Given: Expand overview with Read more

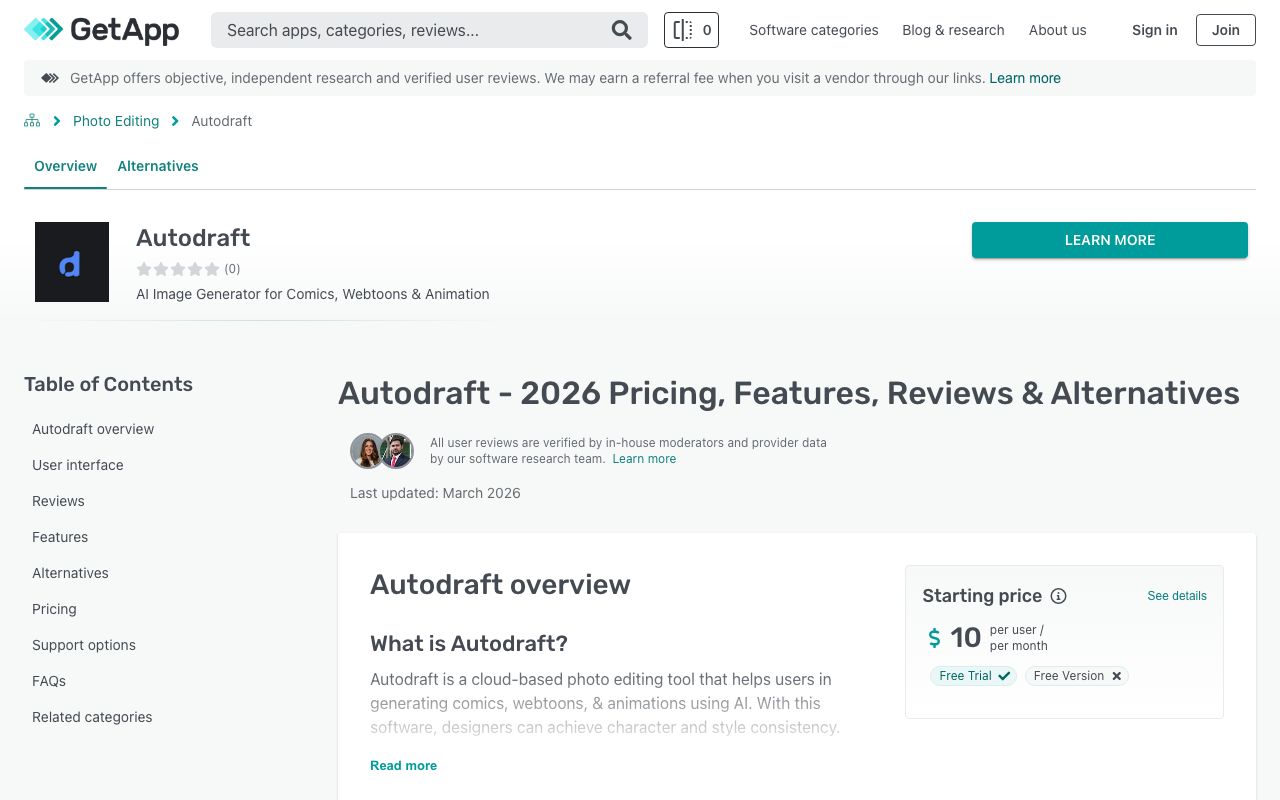Looking at the screenshot, I should click(x=403, y=766).
